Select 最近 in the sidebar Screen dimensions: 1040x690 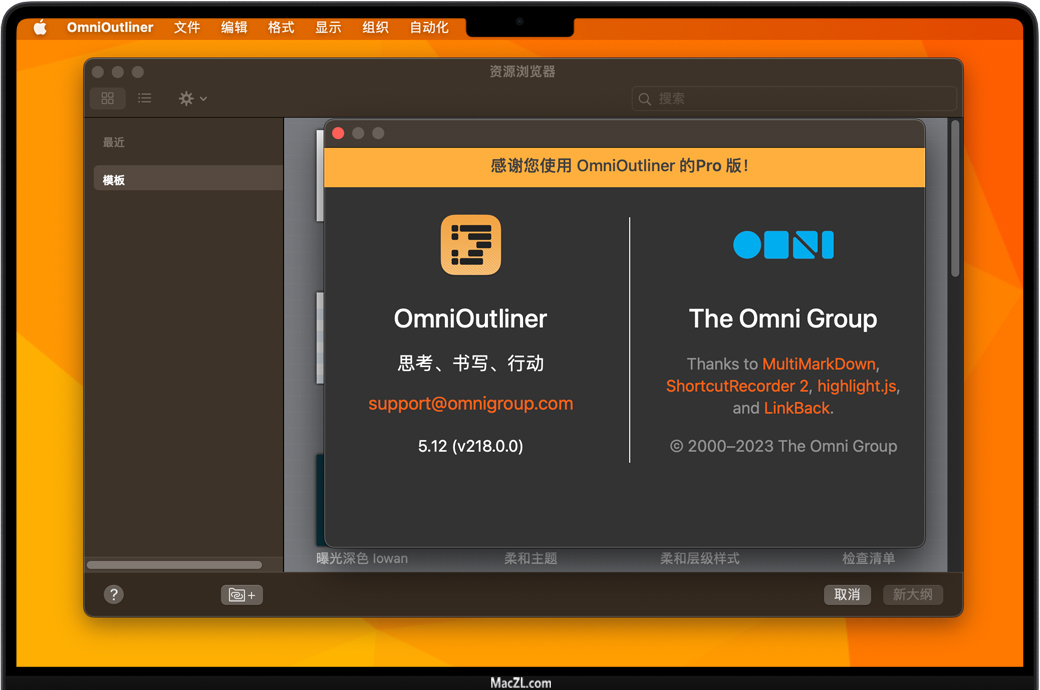[114, 142]
